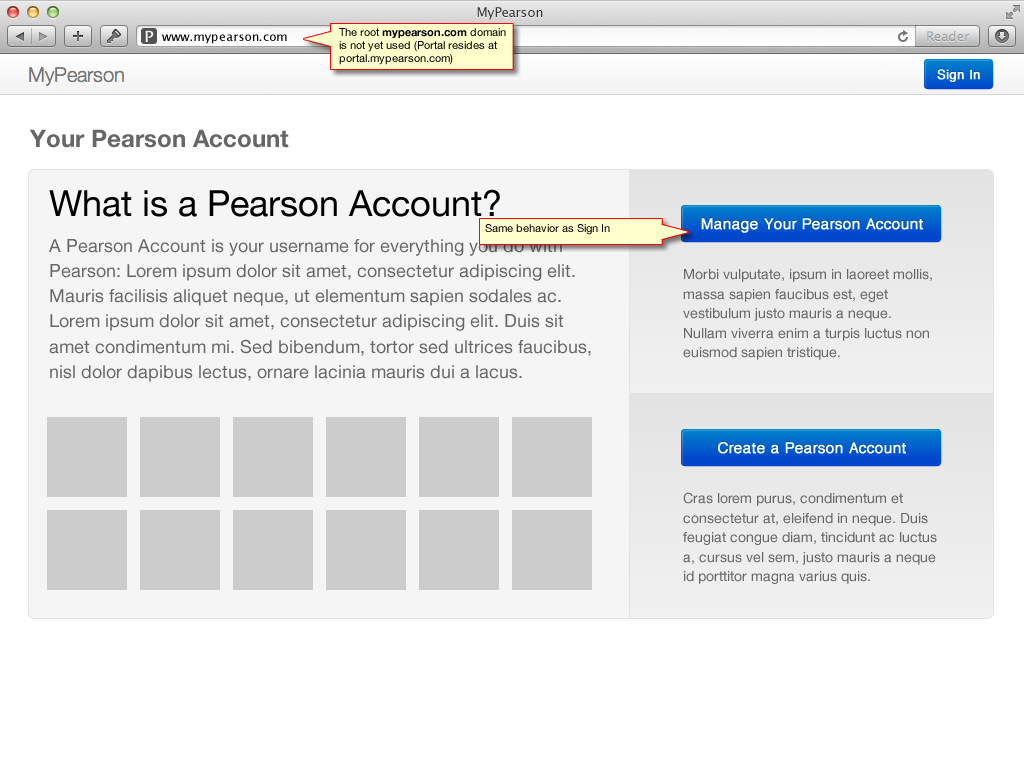Screen dimensions: 1024x768
Task: Click the 'Your Pearson Account' heading
Action: (159, 139)
